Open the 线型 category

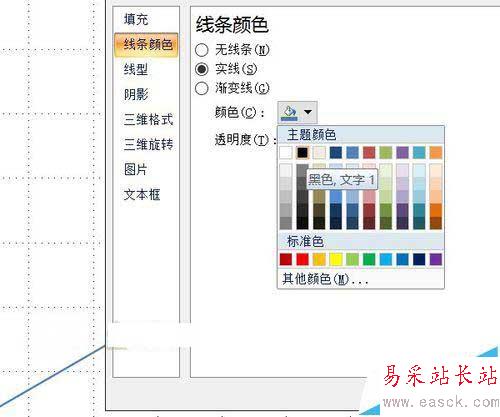[x=136, y=69]
